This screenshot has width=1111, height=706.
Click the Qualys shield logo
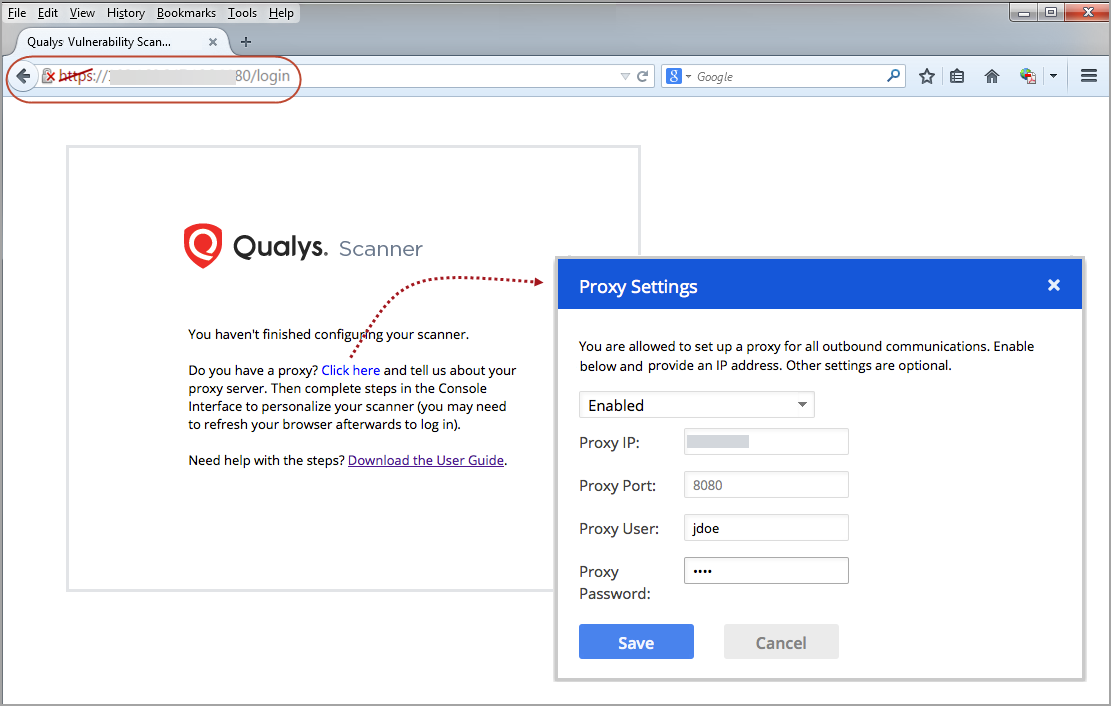click(x=203, y=246)
